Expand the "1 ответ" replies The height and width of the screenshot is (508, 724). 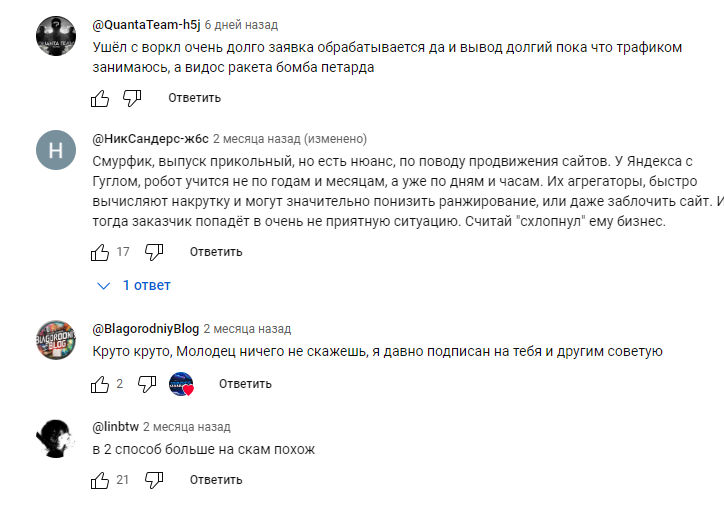point(135,285)
